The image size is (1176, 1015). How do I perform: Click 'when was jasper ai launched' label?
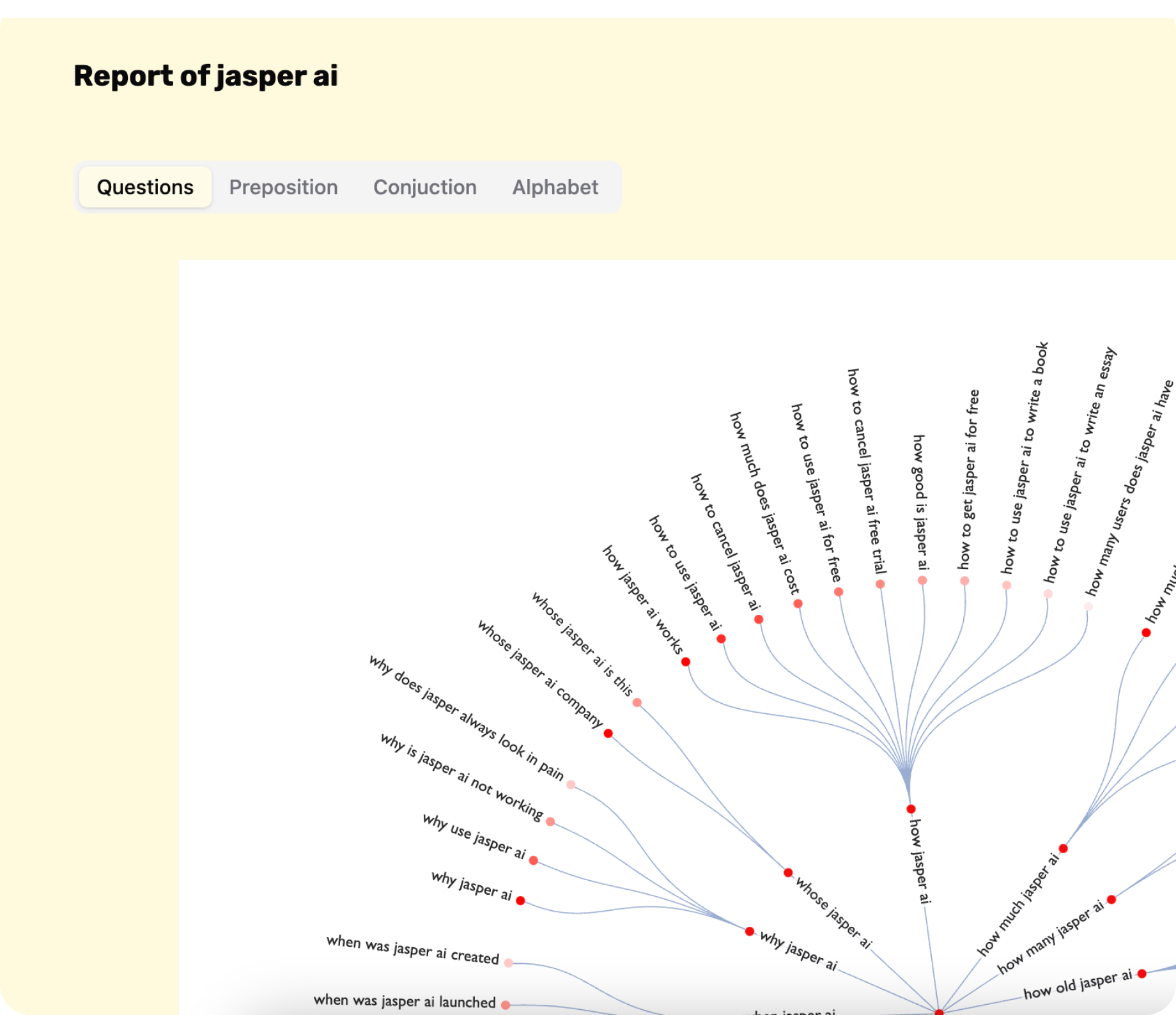pos(405,1001)
